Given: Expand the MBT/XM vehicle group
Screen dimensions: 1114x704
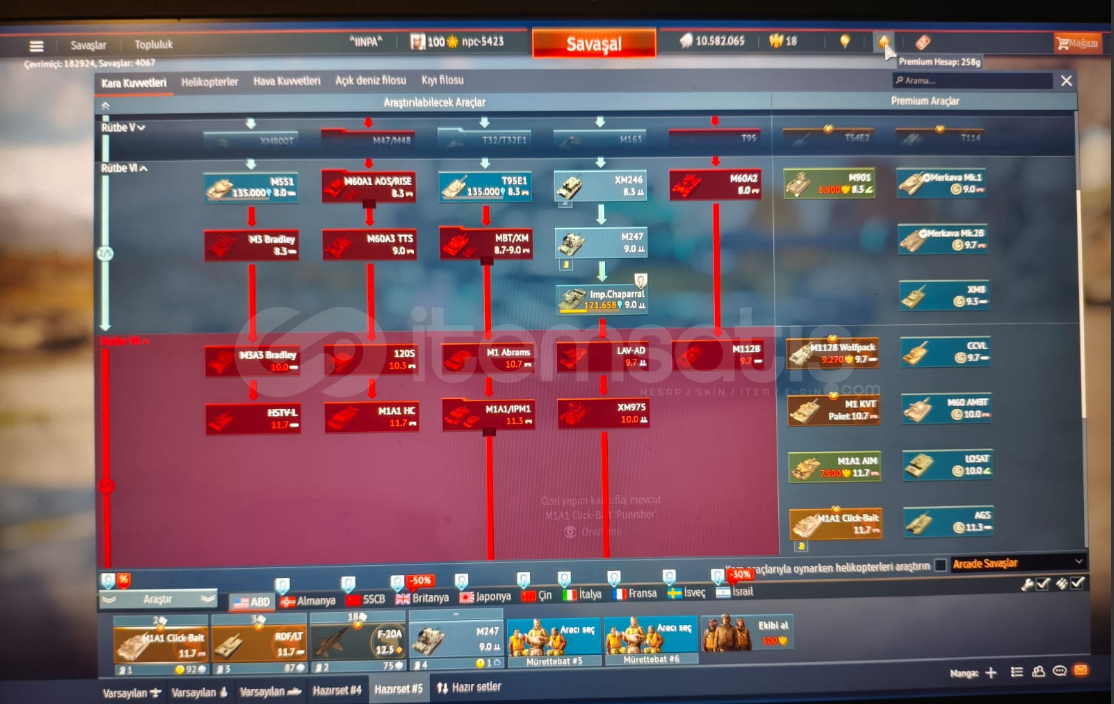Looking at the screenshot, I should click(487, 244).
